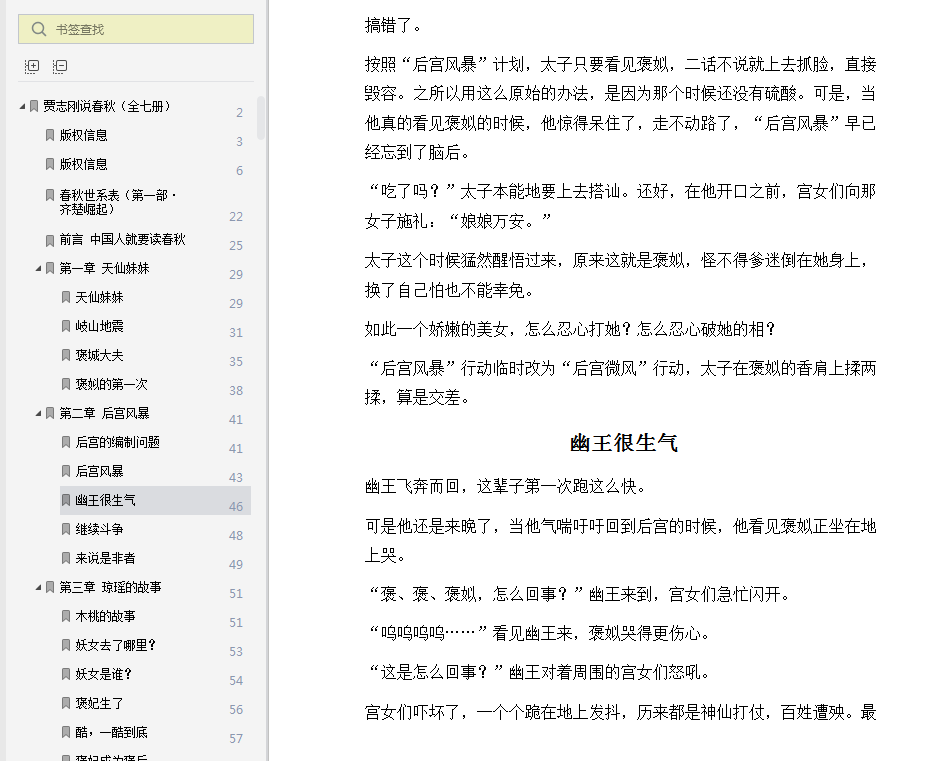Jump to 继续斗争 section
Viewport: 930px width, 761px height.
coord(100,529)
